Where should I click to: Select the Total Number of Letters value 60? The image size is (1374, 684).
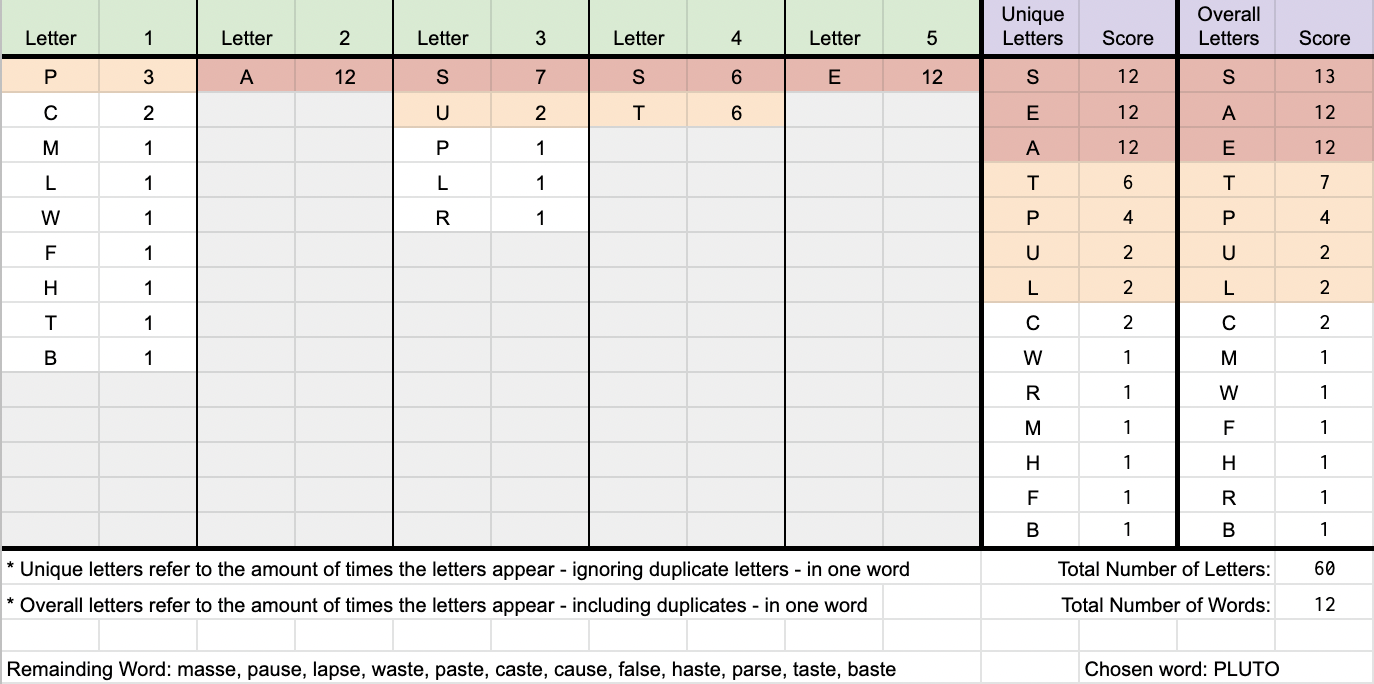1324,569
